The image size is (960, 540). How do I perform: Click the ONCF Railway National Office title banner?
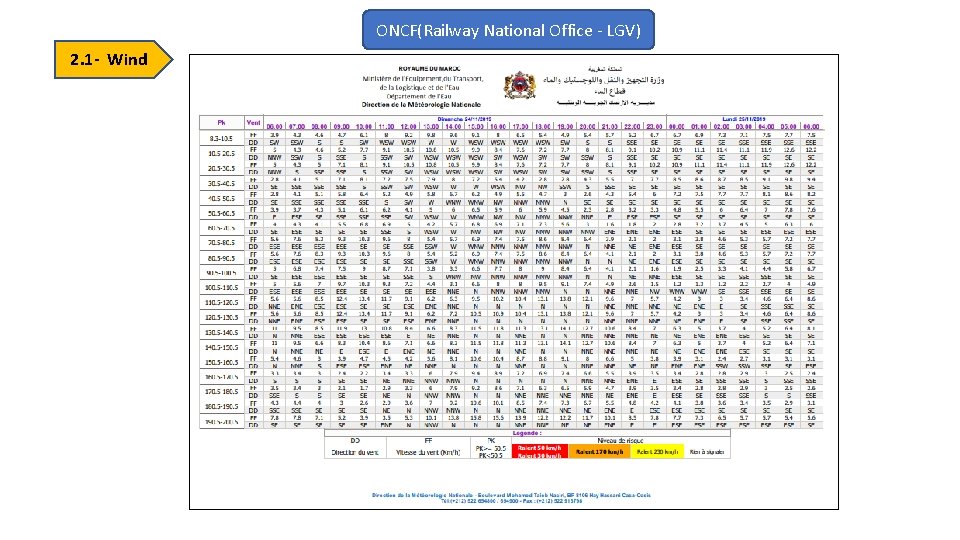[x=508, y=30]
